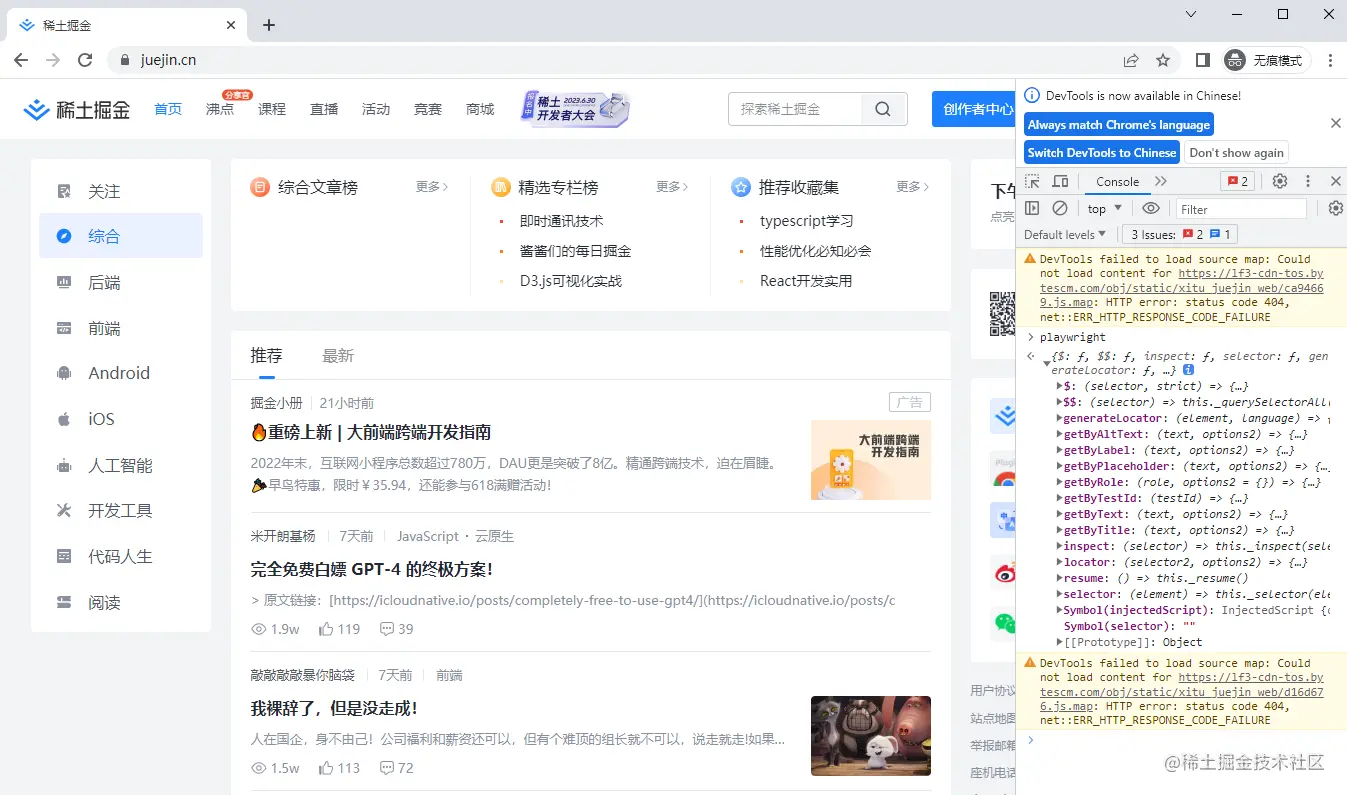This screenshot has height=795, width=1347.
Task: Expand the [[Prototype]] entry
Action: 1060,642
